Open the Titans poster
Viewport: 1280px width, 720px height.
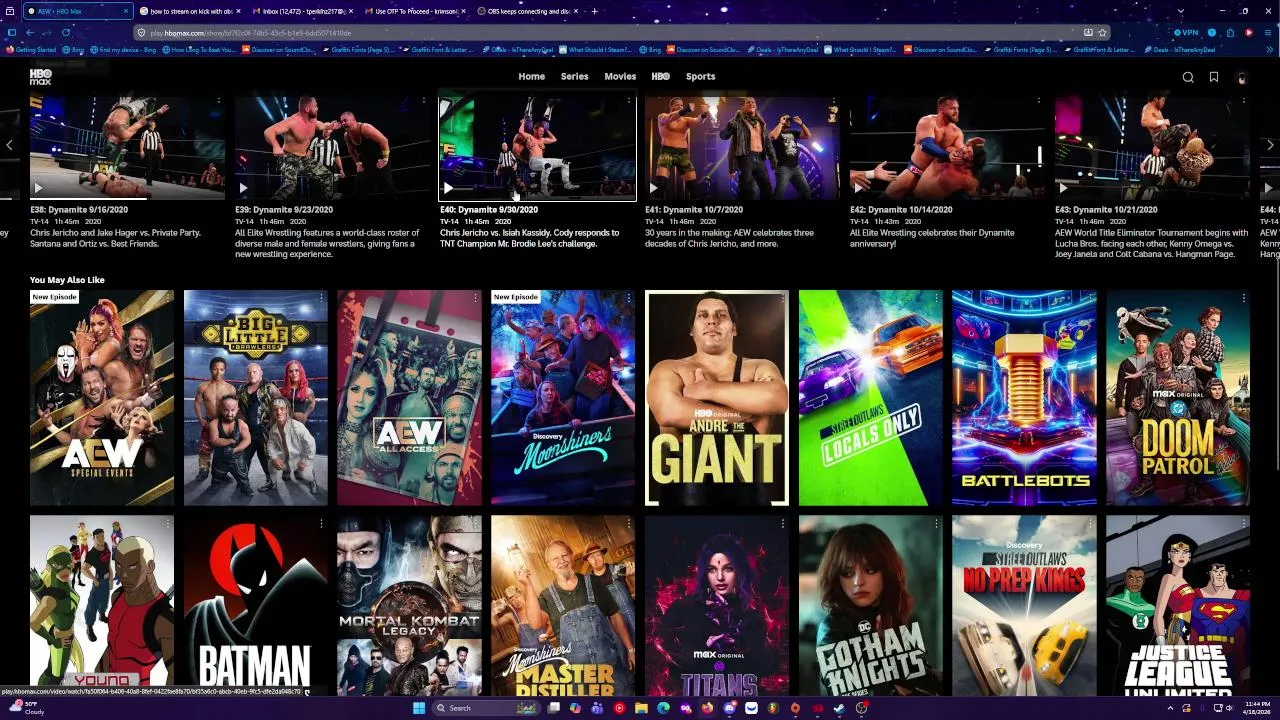pos(717,605)
